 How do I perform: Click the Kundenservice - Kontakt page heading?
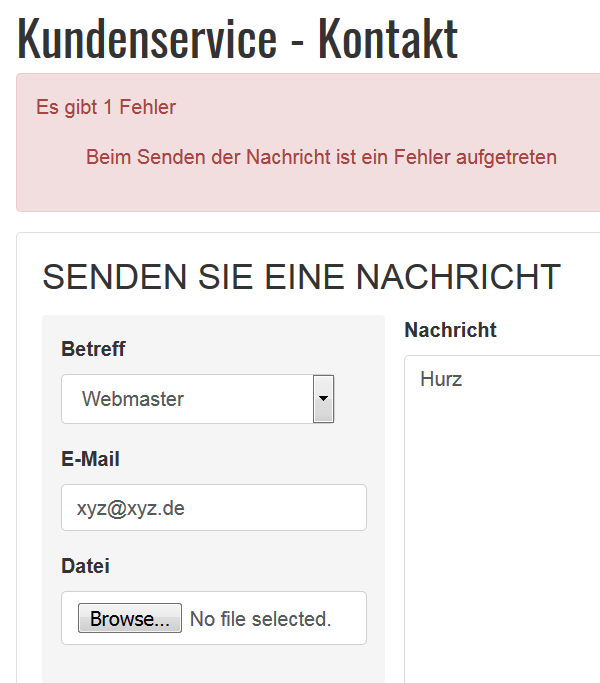point(237,38)
